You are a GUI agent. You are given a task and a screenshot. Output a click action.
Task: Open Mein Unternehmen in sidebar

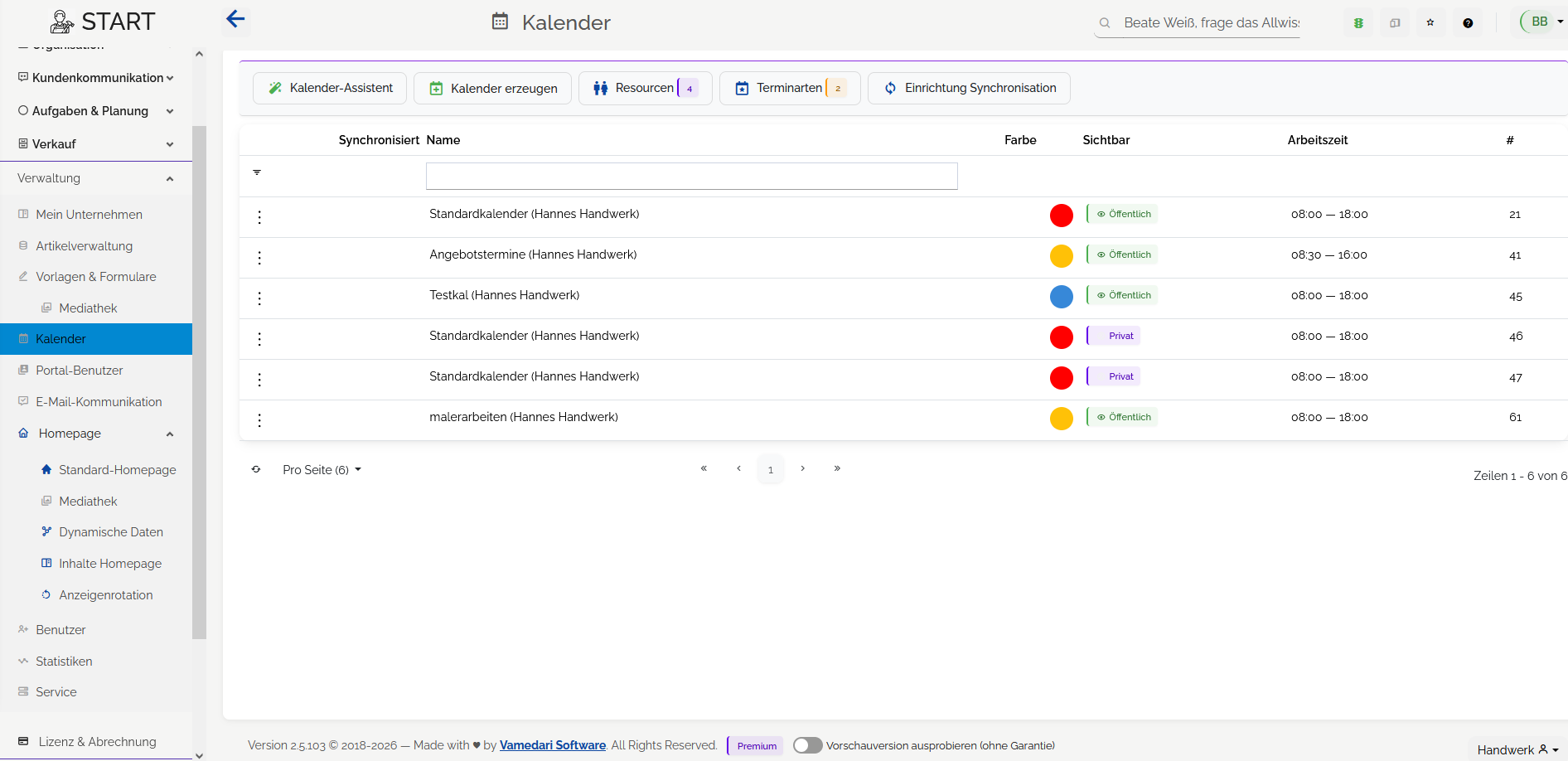click(89, 215)
